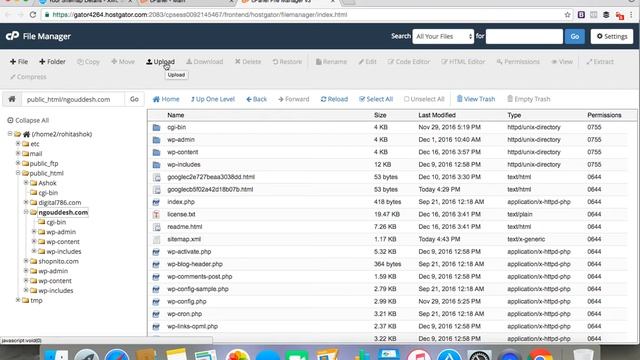
Task: Expand the Ashok folder node
Action: 26,183
